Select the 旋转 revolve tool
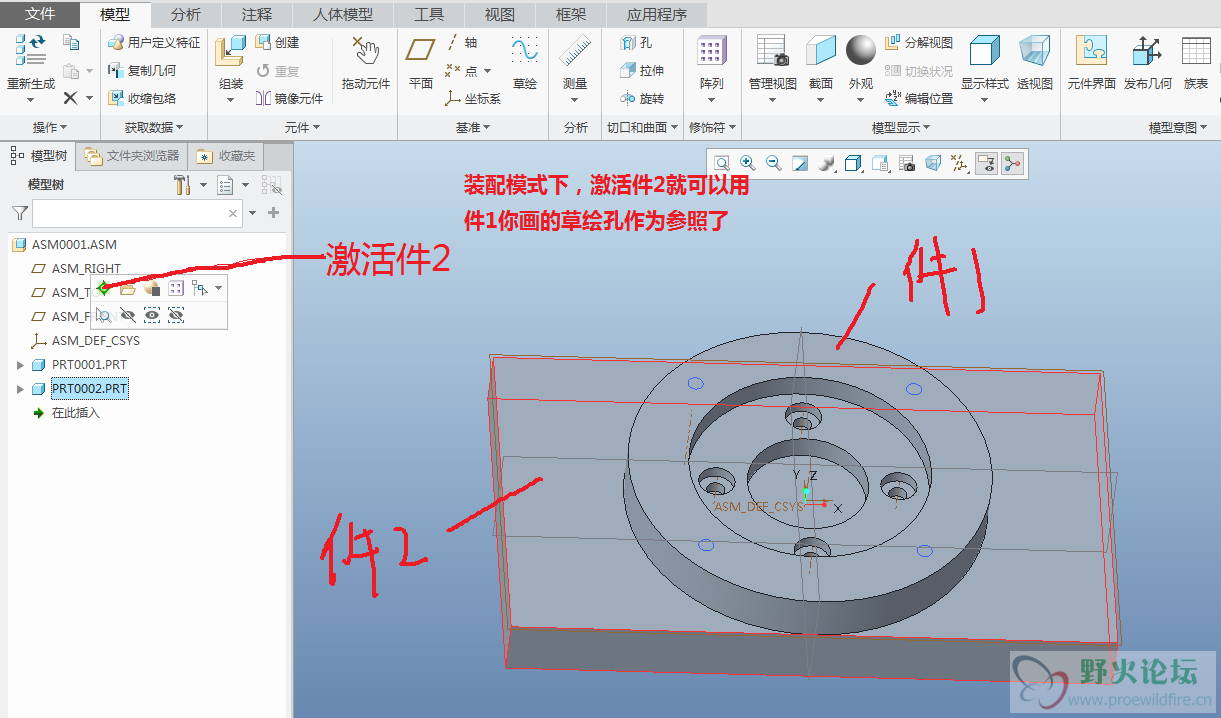The height and width of the screenshot is (718, 1221). (x=641, y=98)
